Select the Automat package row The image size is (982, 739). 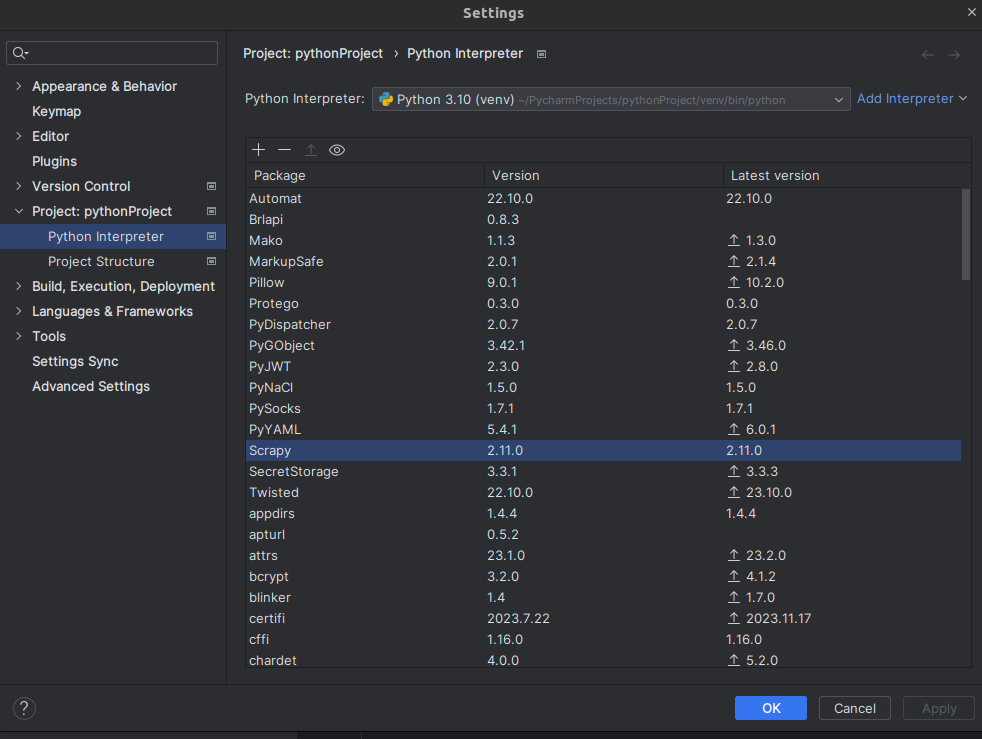pyautogui.click(x=604, y=199)
